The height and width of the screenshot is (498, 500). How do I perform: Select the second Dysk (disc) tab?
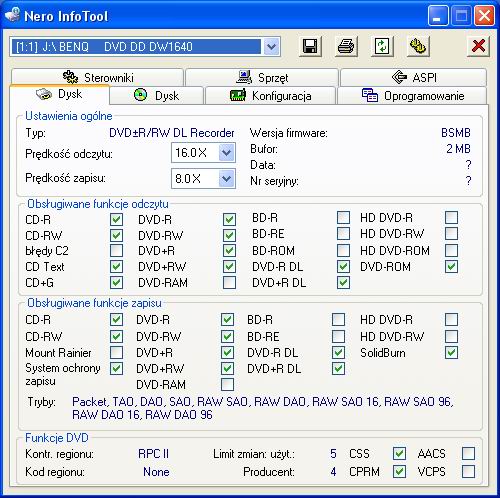[x=156, y=96]
